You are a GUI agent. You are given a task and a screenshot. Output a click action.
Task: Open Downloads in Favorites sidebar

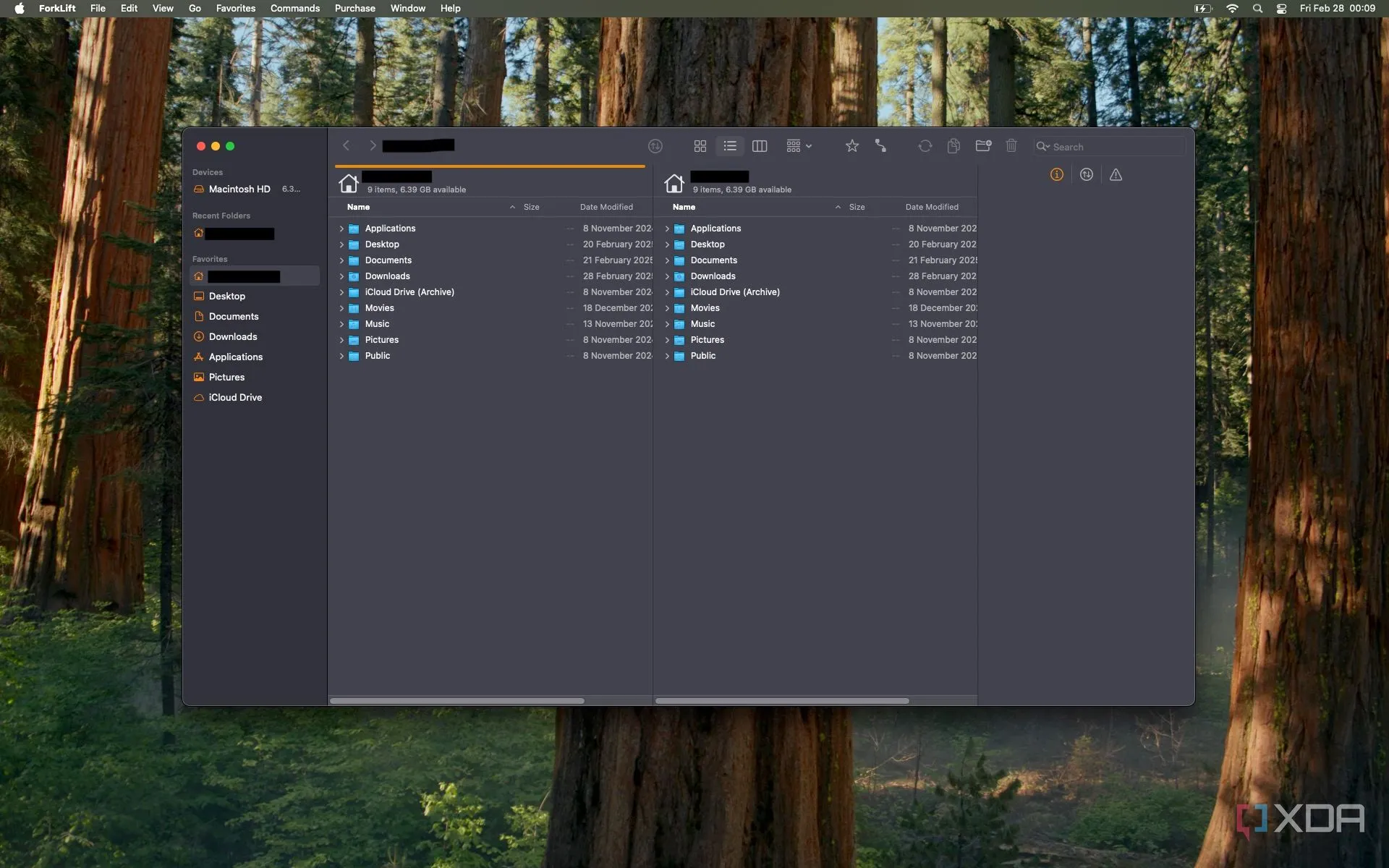[x=232, y=336]
